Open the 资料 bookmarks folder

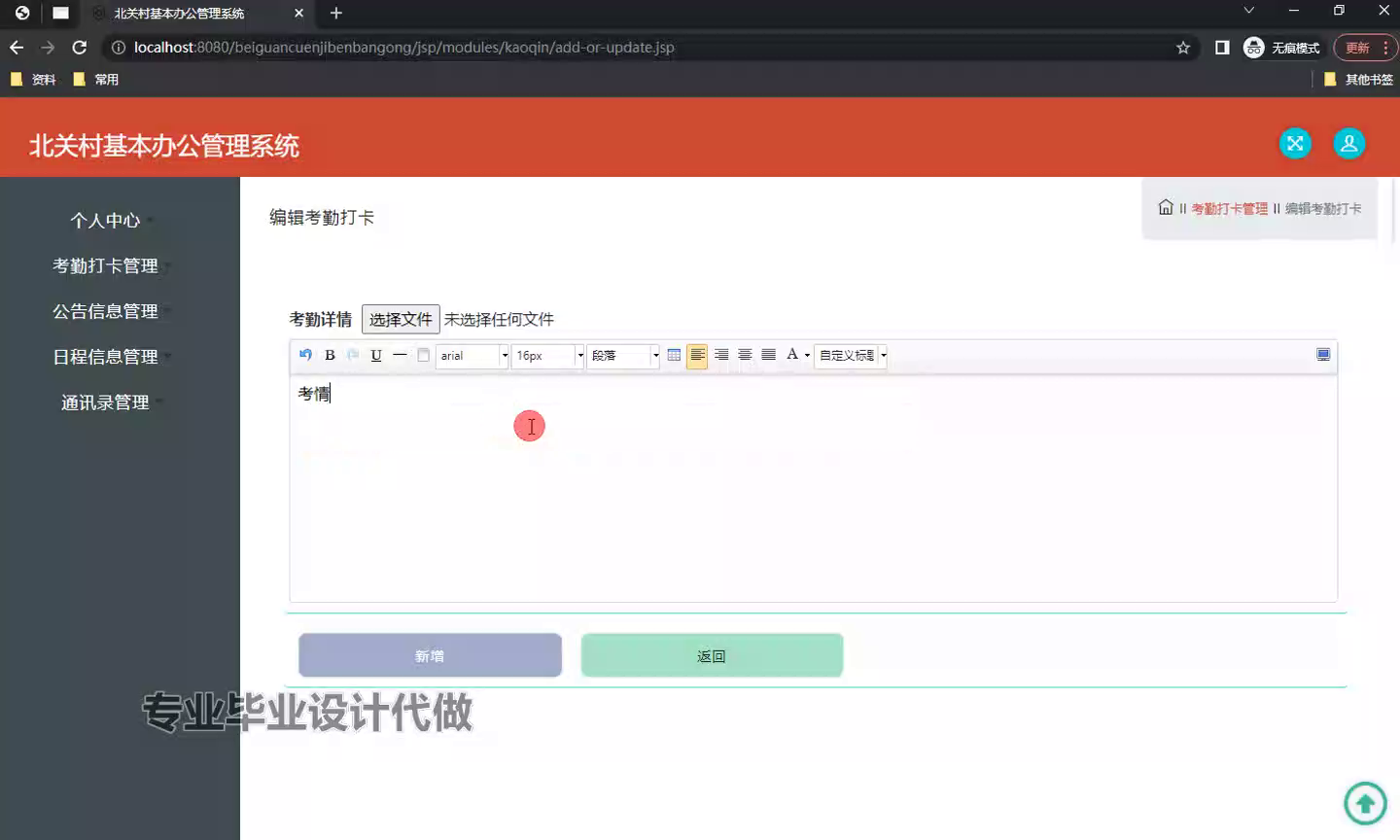coord(33,80)
